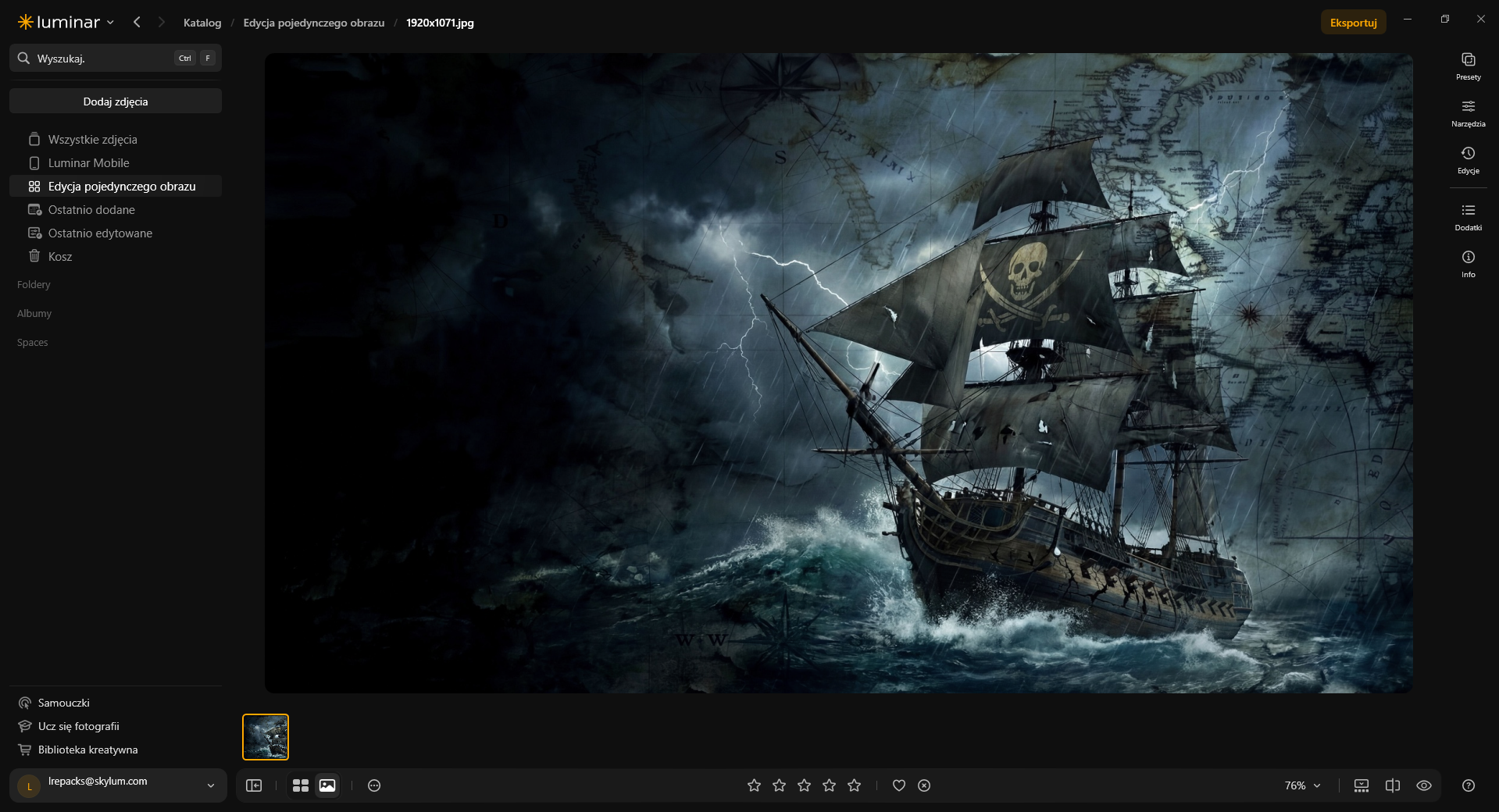Screen dimensions: 1499x812
Task: Expand the Albumy section
Action: pos(34,314)
